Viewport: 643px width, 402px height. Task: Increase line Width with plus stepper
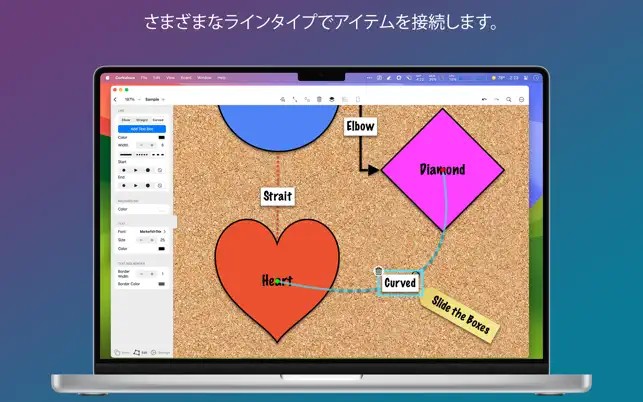(x=152, y=145)
